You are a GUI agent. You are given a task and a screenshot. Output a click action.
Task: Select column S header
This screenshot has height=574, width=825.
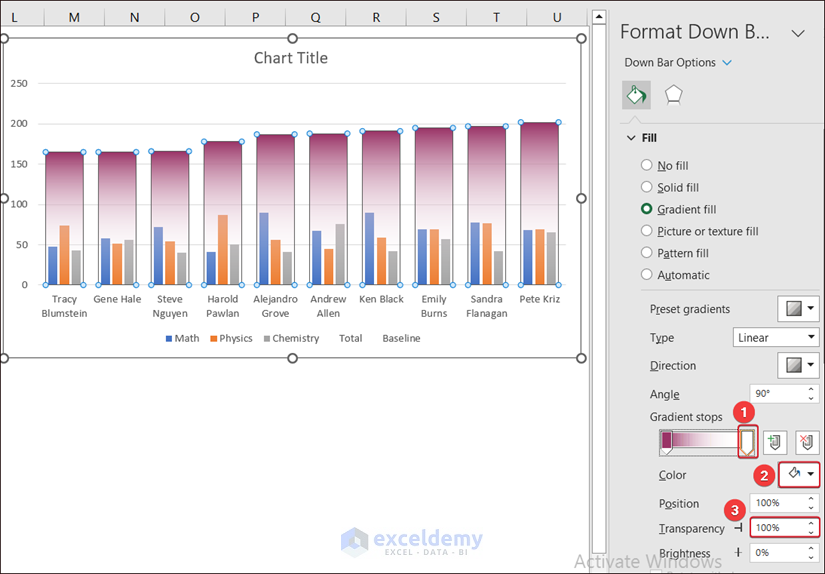point(436,17)
